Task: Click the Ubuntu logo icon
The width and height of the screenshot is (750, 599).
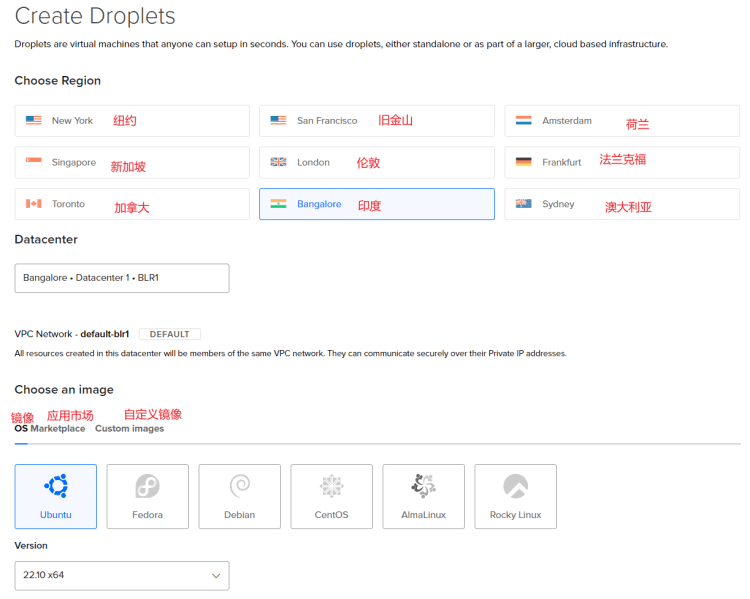Action: 56,486
